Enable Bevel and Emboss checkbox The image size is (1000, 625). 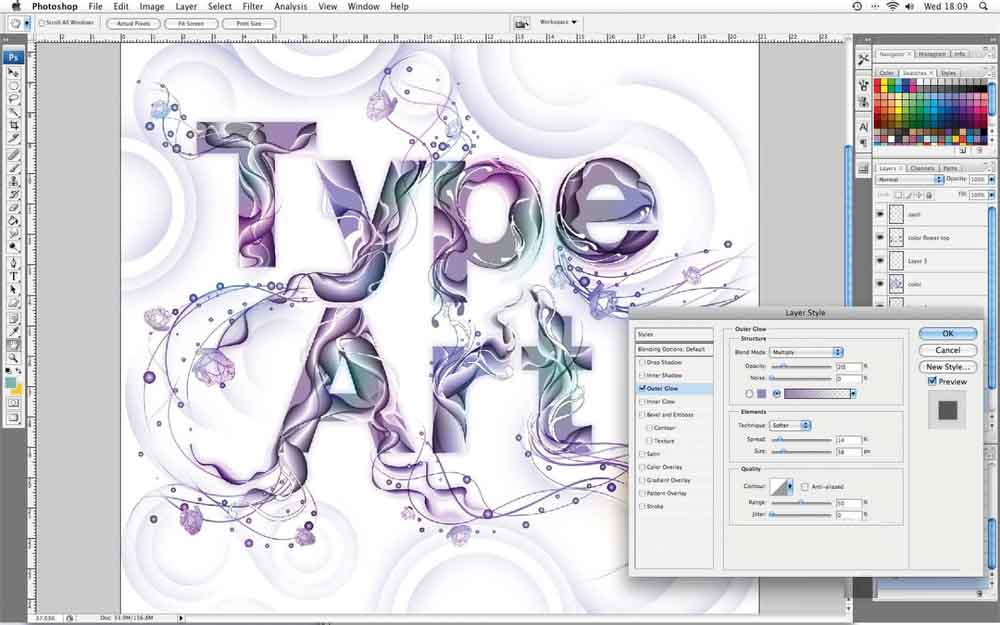642,415
